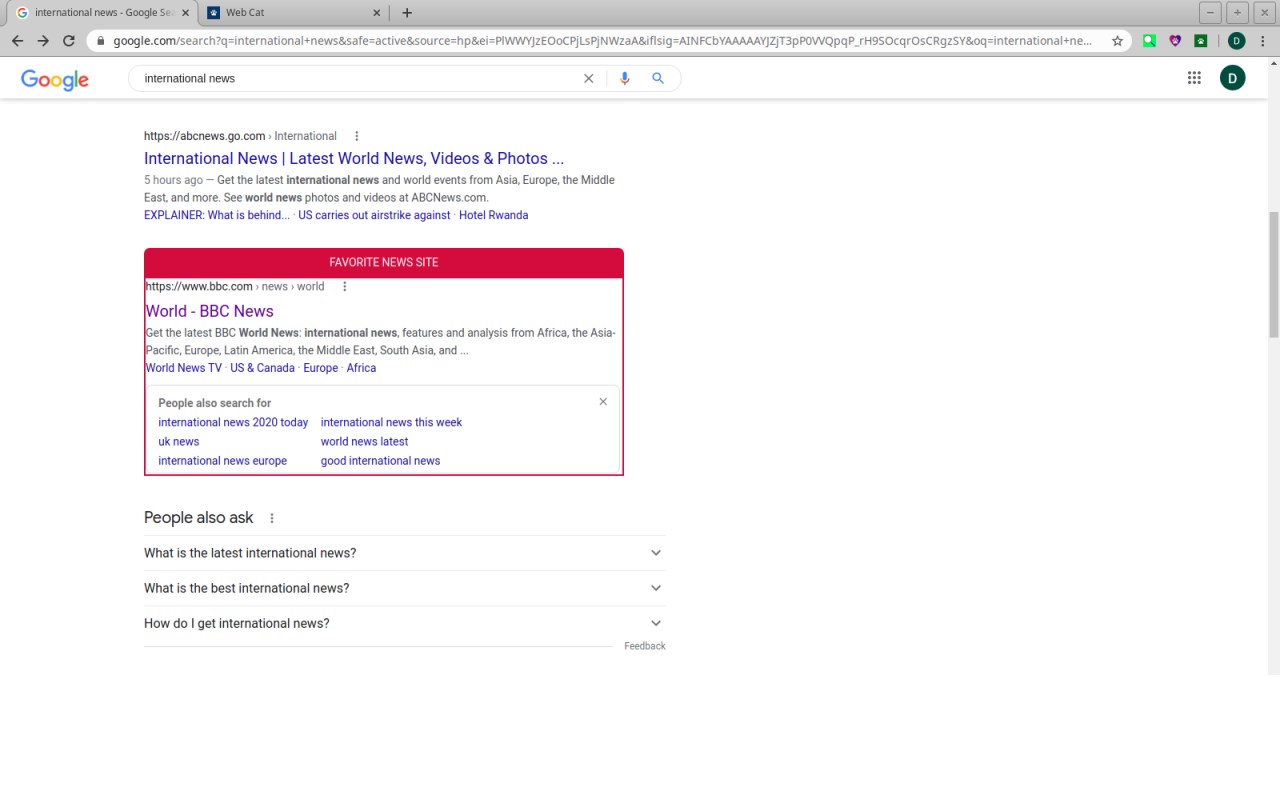Close the international news tab
1280x800 pixels.
pos(185,13)
